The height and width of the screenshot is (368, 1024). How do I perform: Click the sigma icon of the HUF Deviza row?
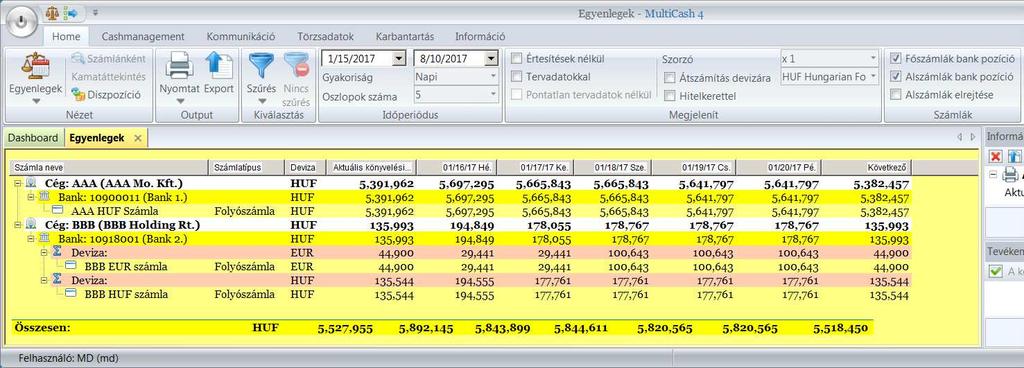pyautogui.click(x=57, y=280)
